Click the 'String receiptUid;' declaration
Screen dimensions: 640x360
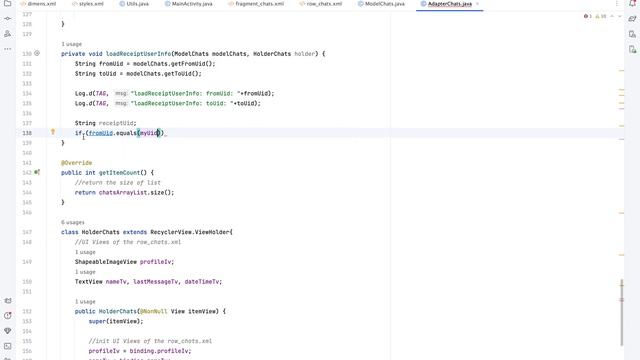[x=105, y=123]
